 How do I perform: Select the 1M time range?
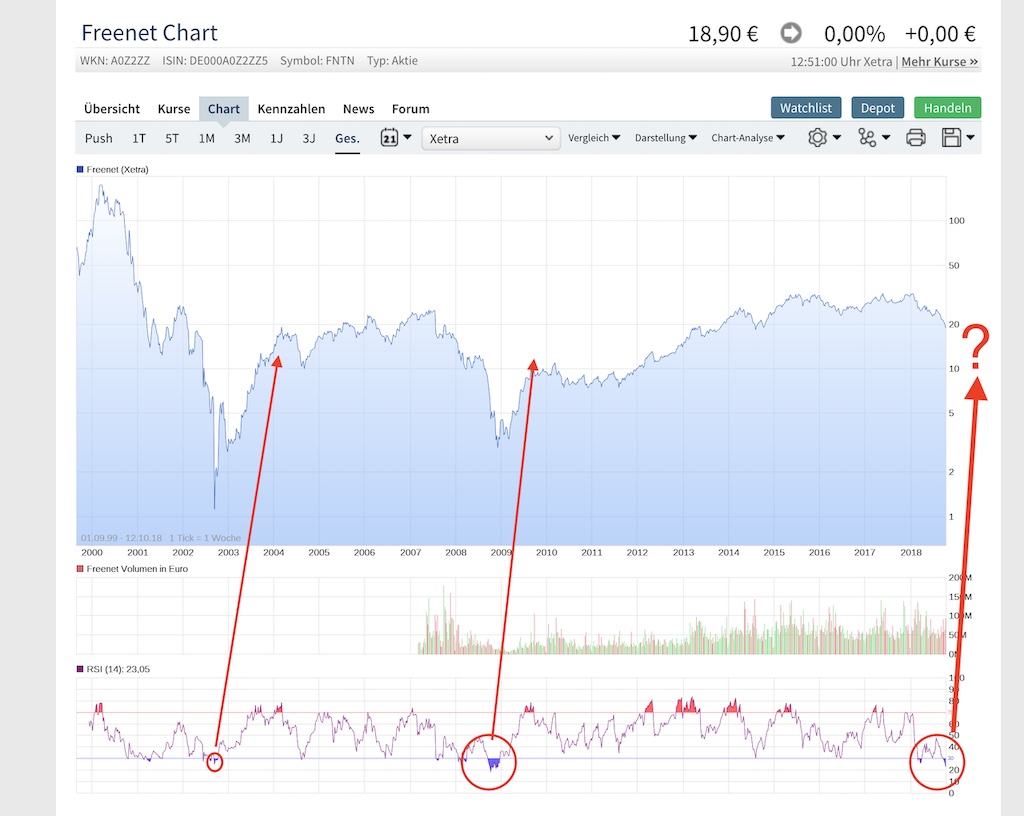pyautogui.click(x=207, y=138)
